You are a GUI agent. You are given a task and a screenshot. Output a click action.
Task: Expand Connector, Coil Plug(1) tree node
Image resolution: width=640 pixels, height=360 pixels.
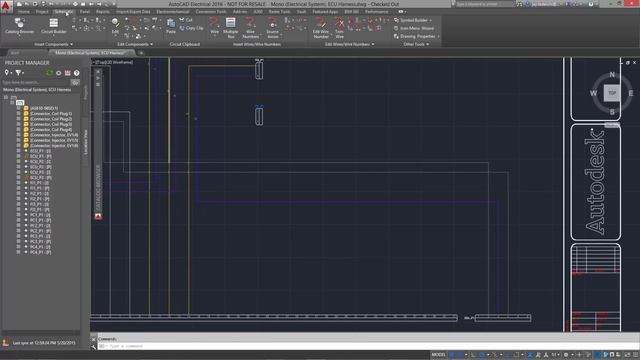(18, 114)
